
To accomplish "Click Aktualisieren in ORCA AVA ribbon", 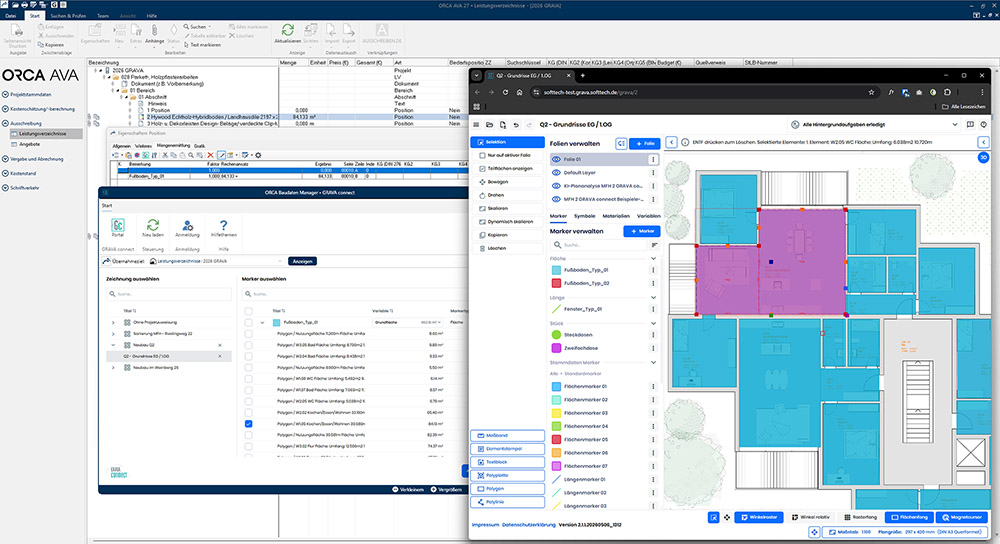I will tap(288, 33).
